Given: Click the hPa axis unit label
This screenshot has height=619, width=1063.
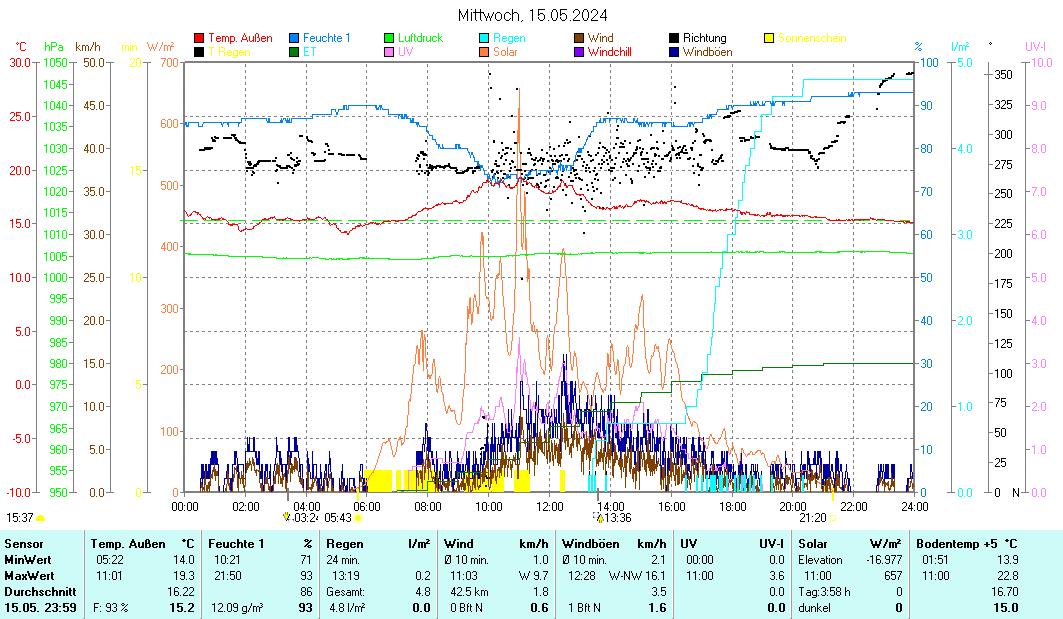Looking at the screenshot, I should click(54, 47).
